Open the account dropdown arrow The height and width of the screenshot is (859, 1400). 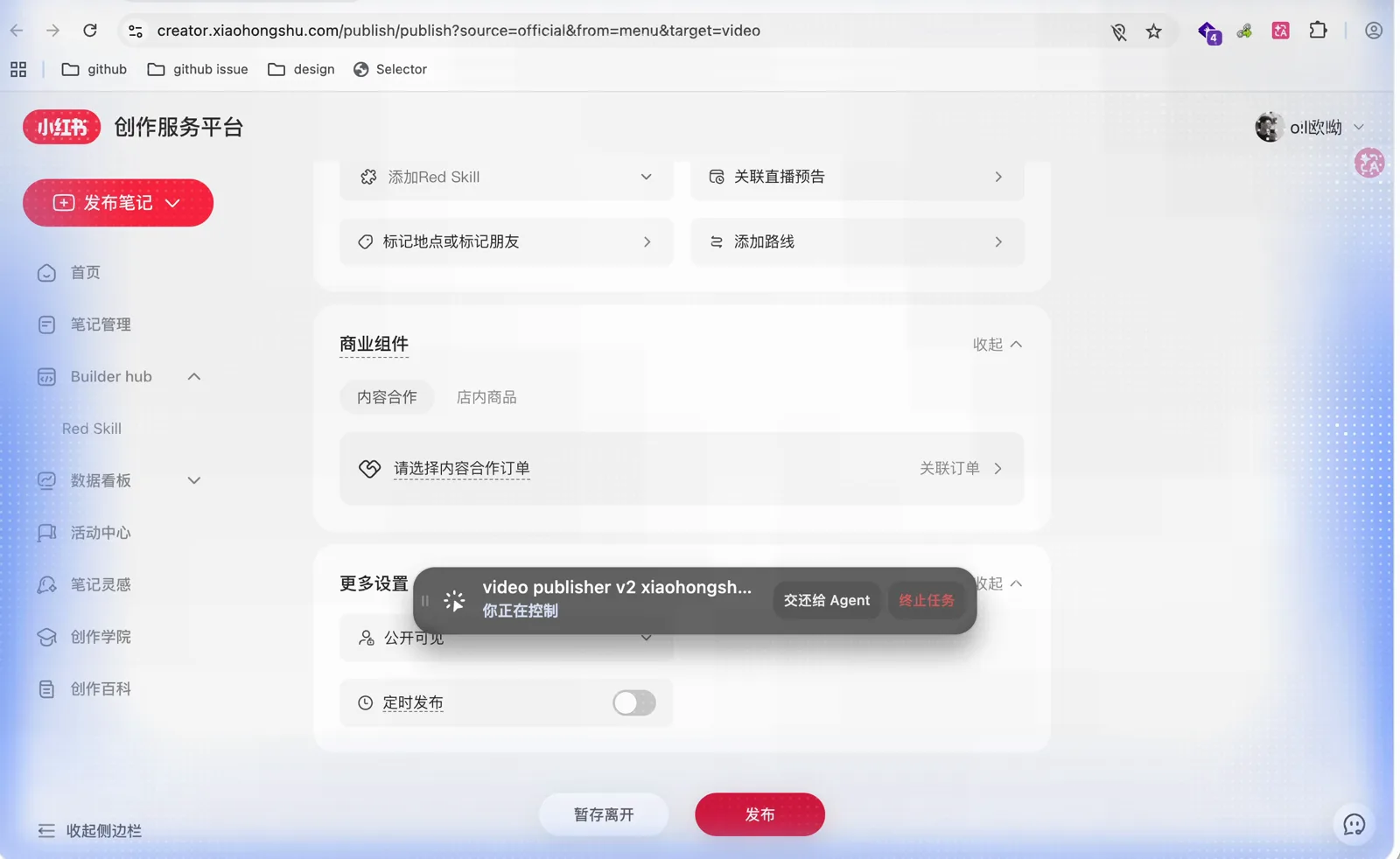(1359, 127)
